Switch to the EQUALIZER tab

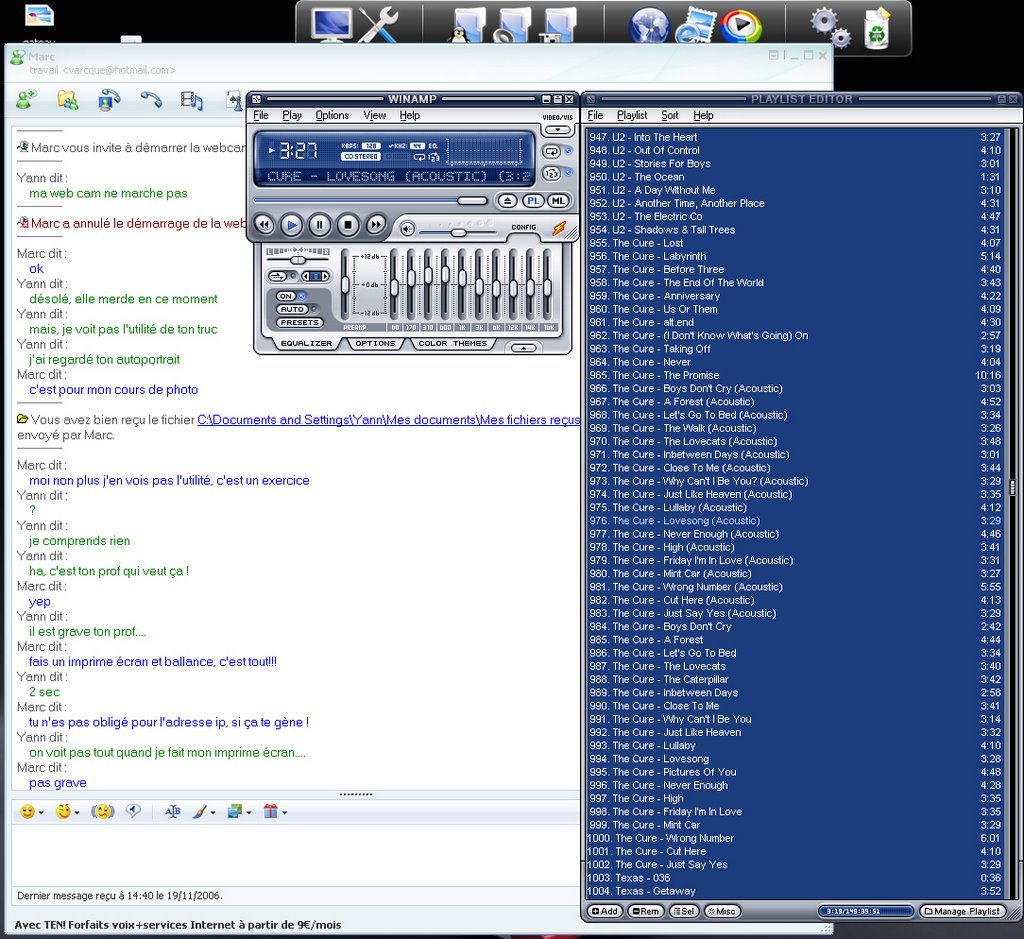(306, 343)
